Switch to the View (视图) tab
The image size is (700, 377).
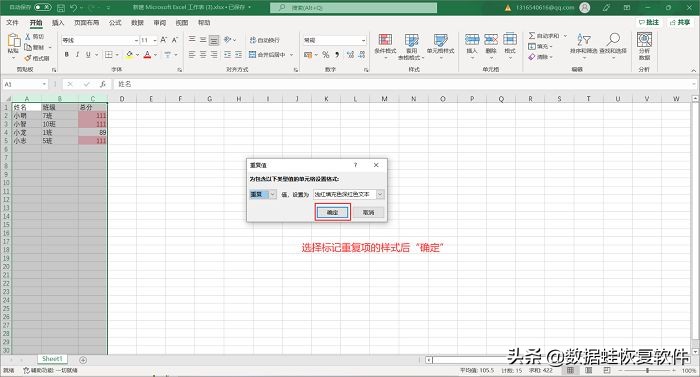[182, 22]
